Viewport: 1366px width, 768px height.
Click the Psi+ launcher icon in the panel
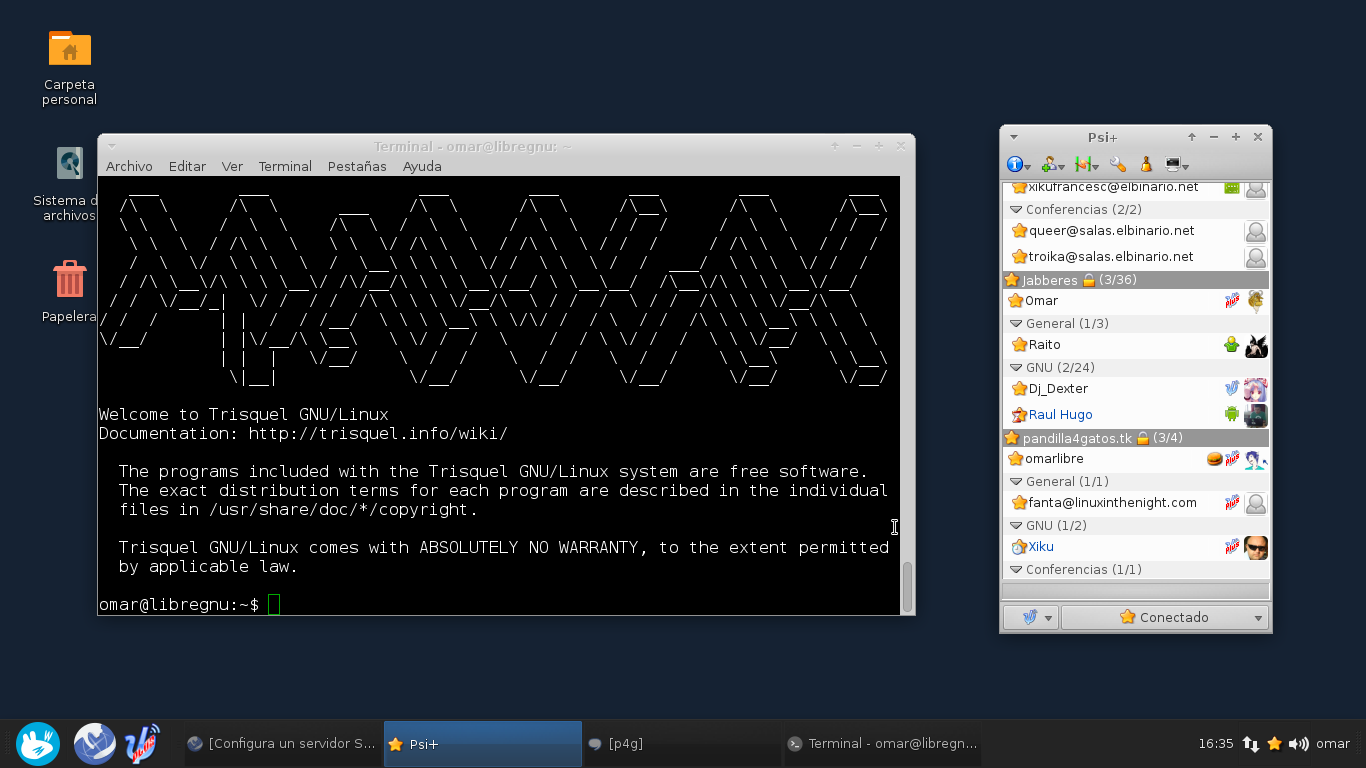[x=143, y=744]
